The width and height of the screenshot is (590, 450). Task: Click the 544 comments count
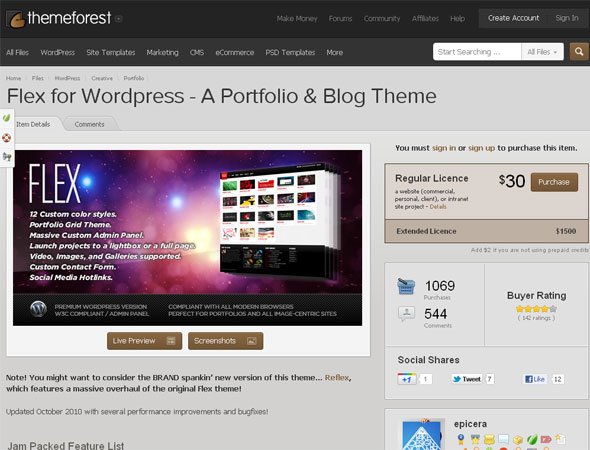coord(436,314)
